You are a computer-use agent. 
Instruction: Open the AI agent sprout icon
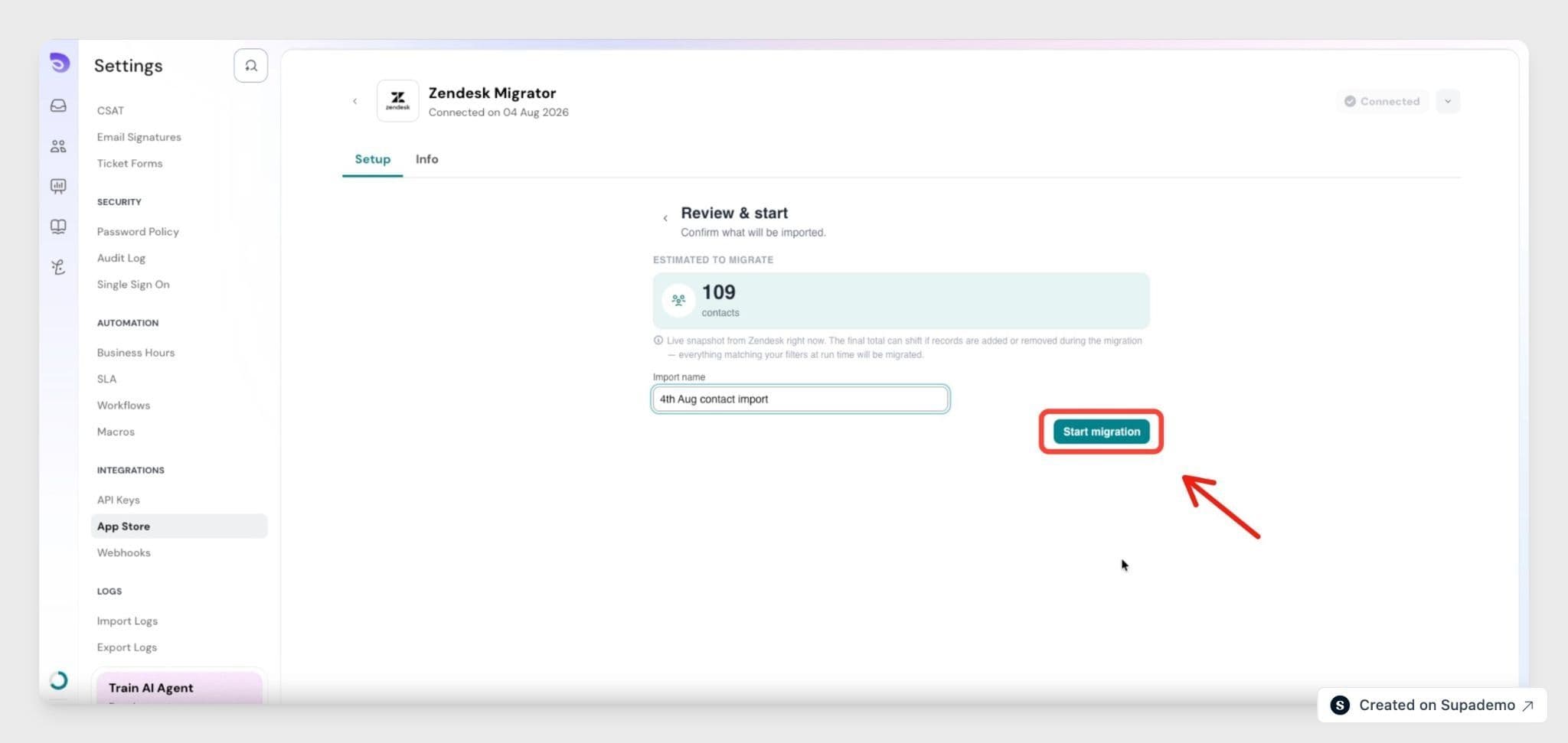[58, 267]
